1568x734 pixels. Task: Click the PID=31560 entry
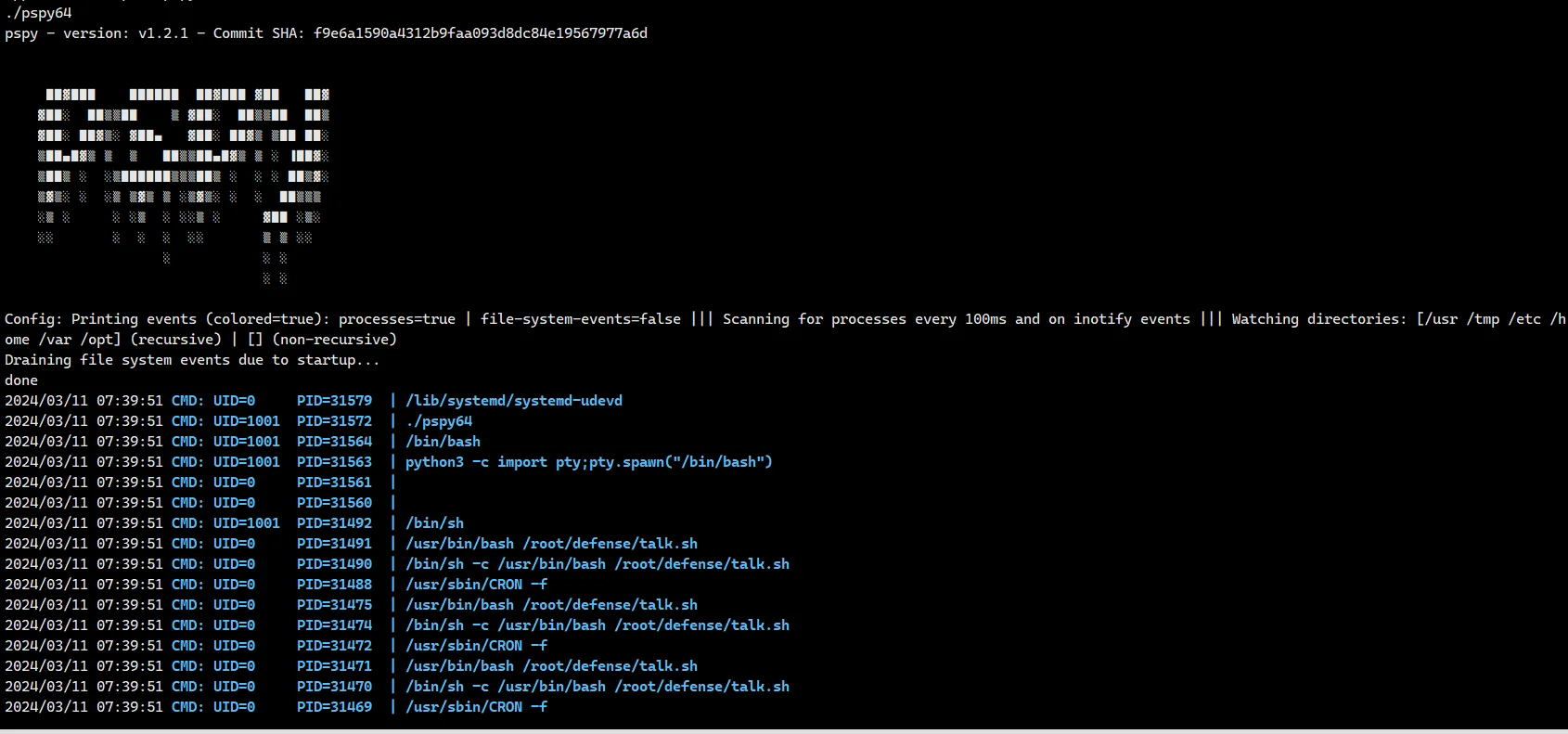pos(334,503)
